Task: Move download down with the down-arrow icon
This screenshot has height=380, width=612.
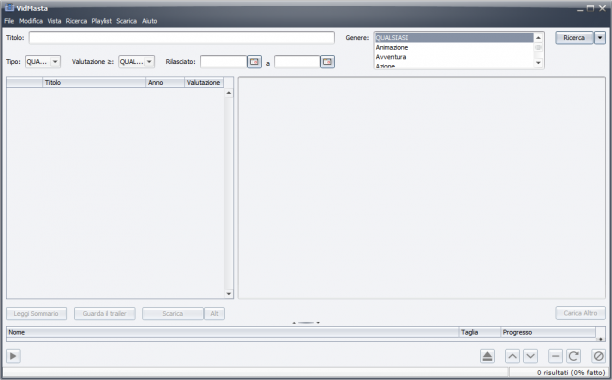Action: pyautogui.click(x=530, y=356)
